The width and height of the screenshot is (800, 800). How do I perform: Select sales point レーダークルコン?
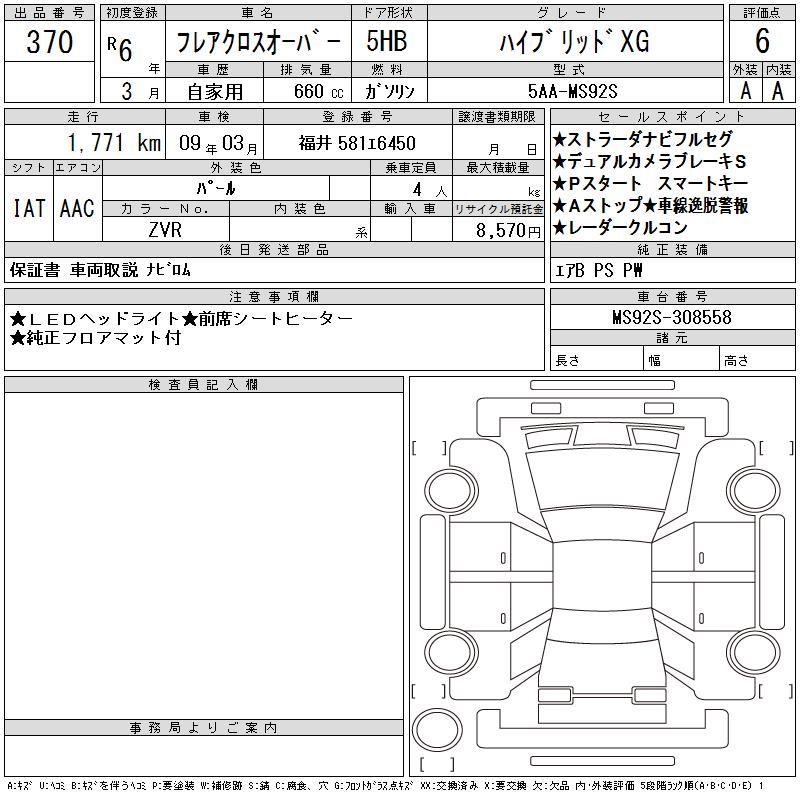(x=620, y=228)
